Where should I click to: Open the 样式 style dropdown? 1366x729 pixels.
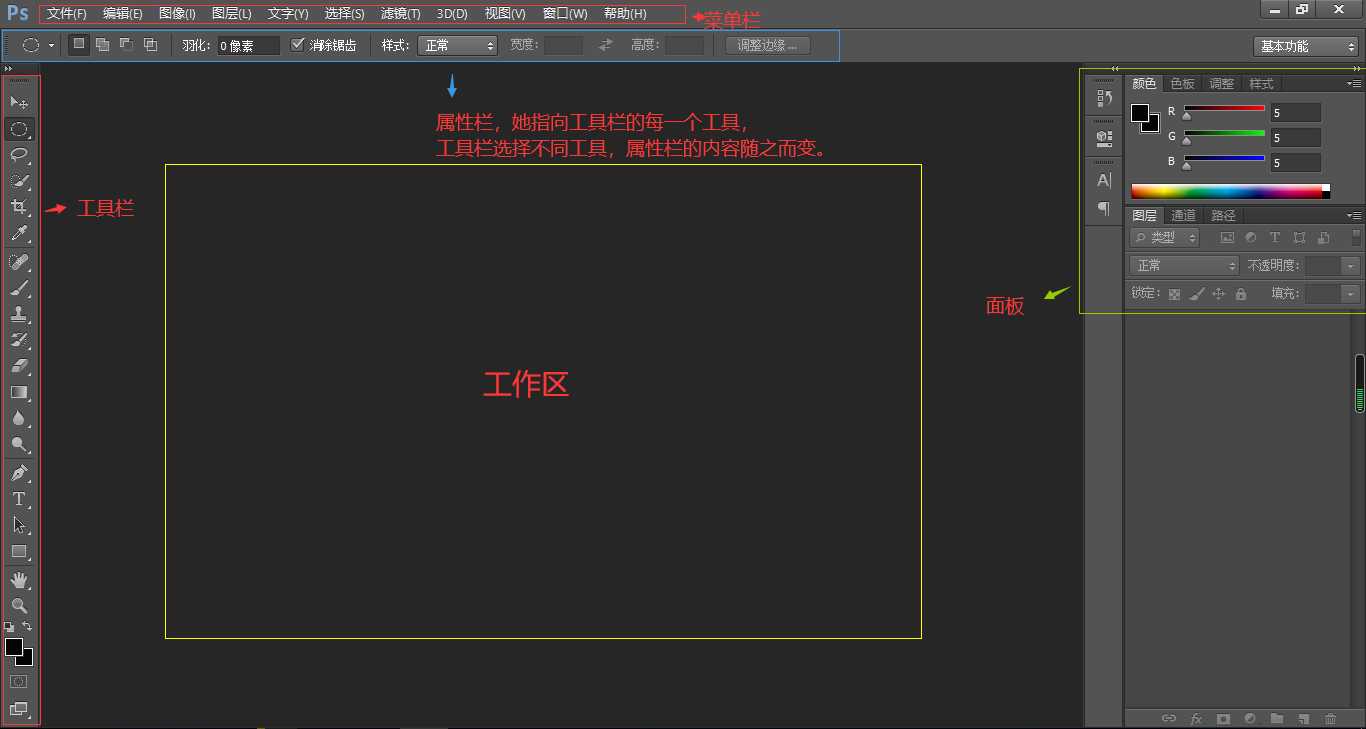457,45
